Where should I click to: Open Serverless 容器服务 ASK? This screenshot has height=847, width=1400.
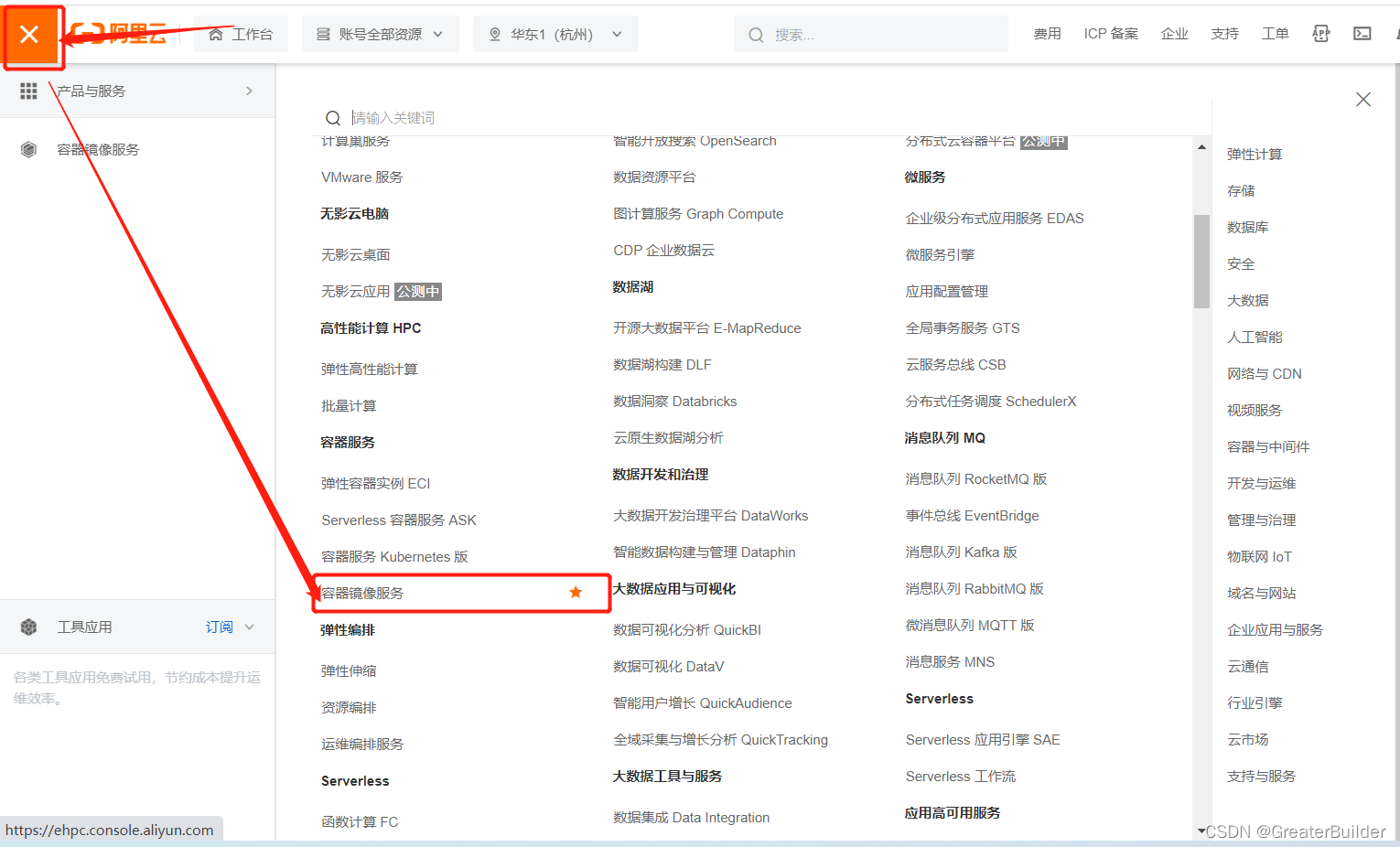click(x=399, y=520)
